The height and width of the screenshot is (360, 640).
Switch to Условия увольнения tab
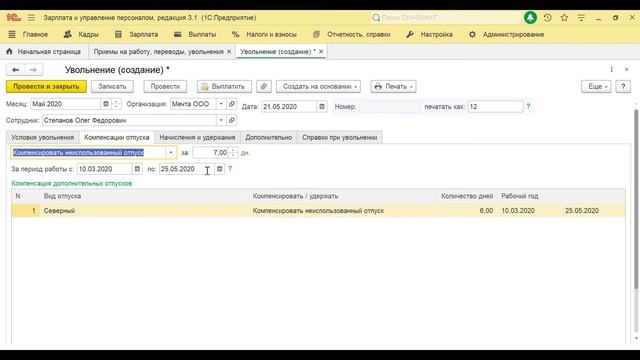43,138
